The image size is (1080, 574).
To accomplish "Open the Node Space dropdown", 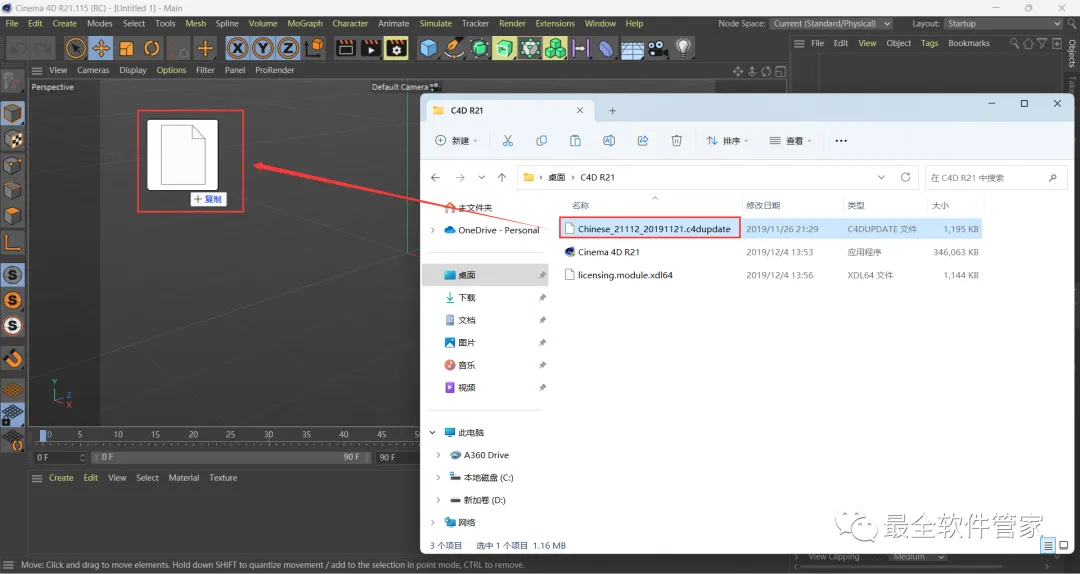I will [831, 23].
